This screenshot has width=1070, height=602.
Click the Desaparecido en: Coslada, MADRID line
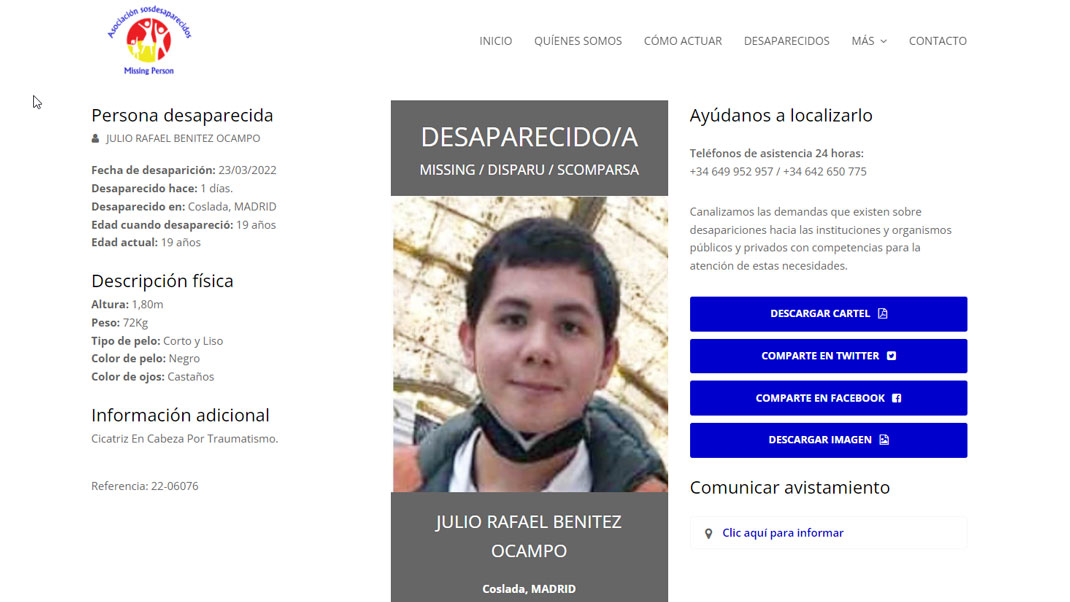(x=184, y=206)
